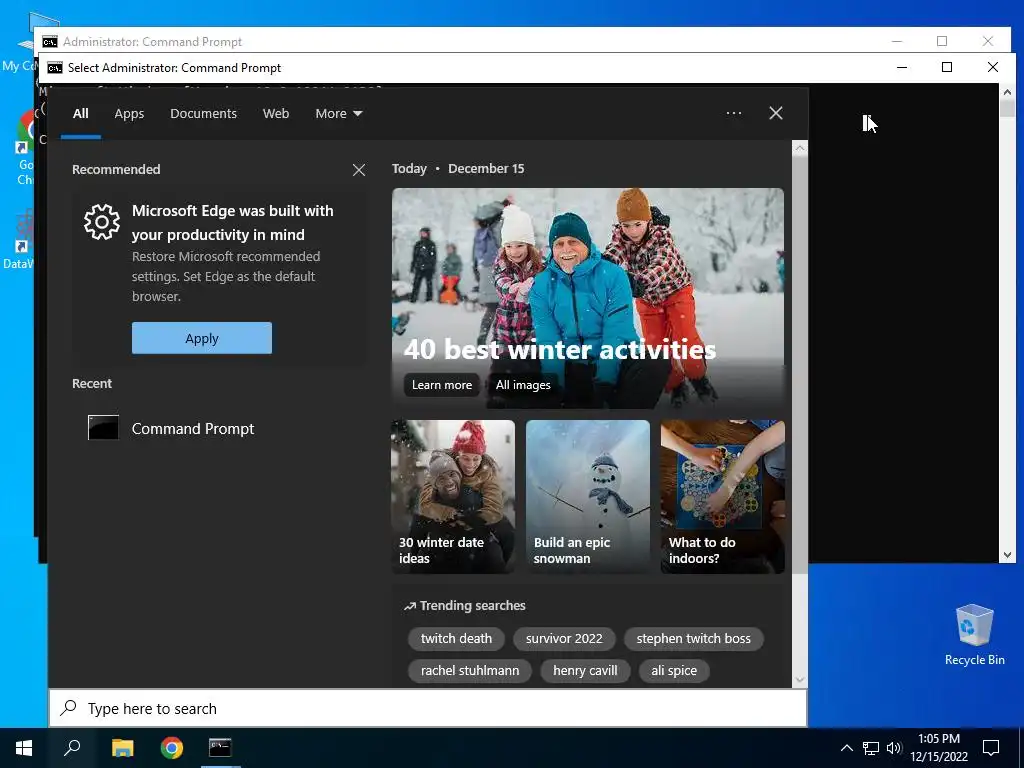
Task: Click the twitch death trending search
Action: tap(456, 639)
